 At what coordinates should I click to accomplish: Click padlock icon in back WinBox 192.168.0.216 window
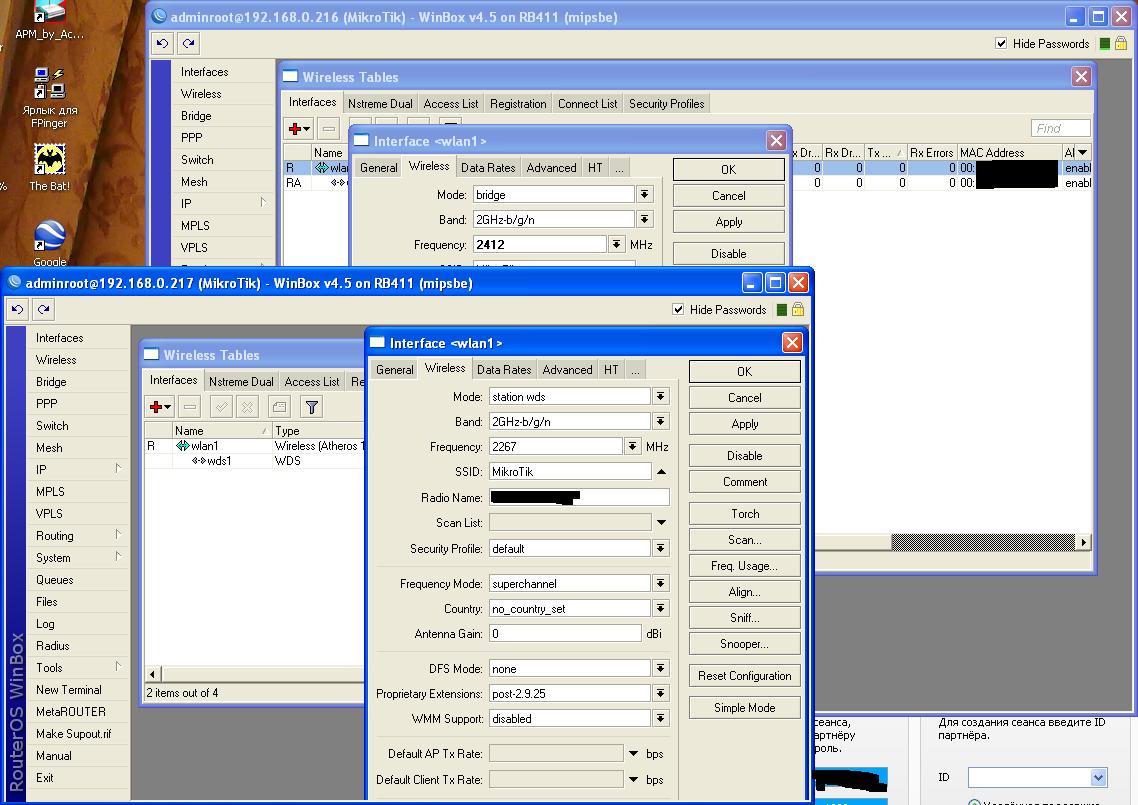click(x=1121, y=44)
